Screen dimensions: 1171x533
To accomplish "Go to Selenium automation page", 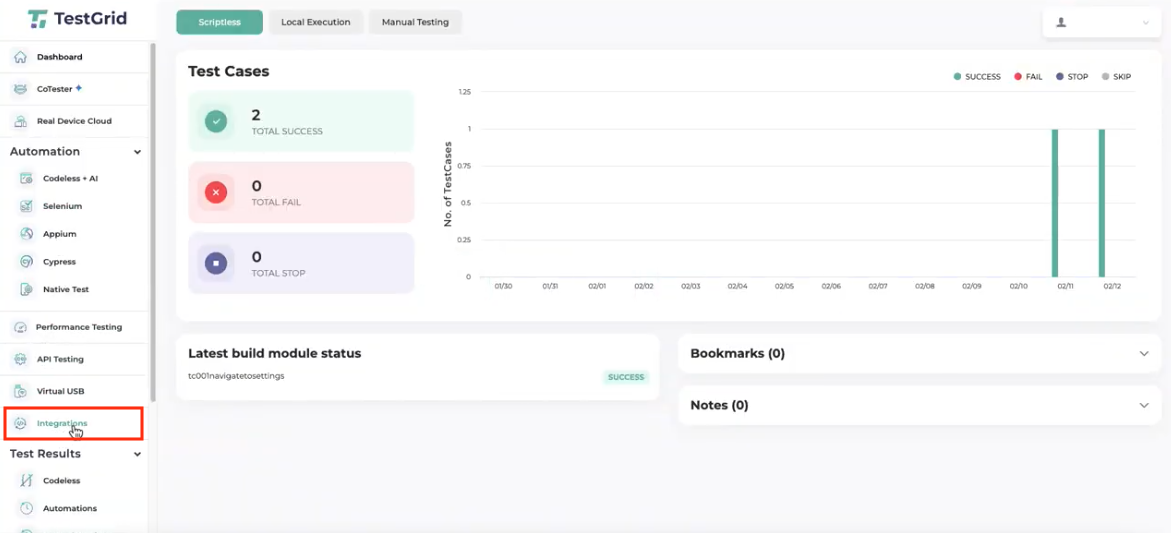I will pyautogui.click(x=63, y=206).
